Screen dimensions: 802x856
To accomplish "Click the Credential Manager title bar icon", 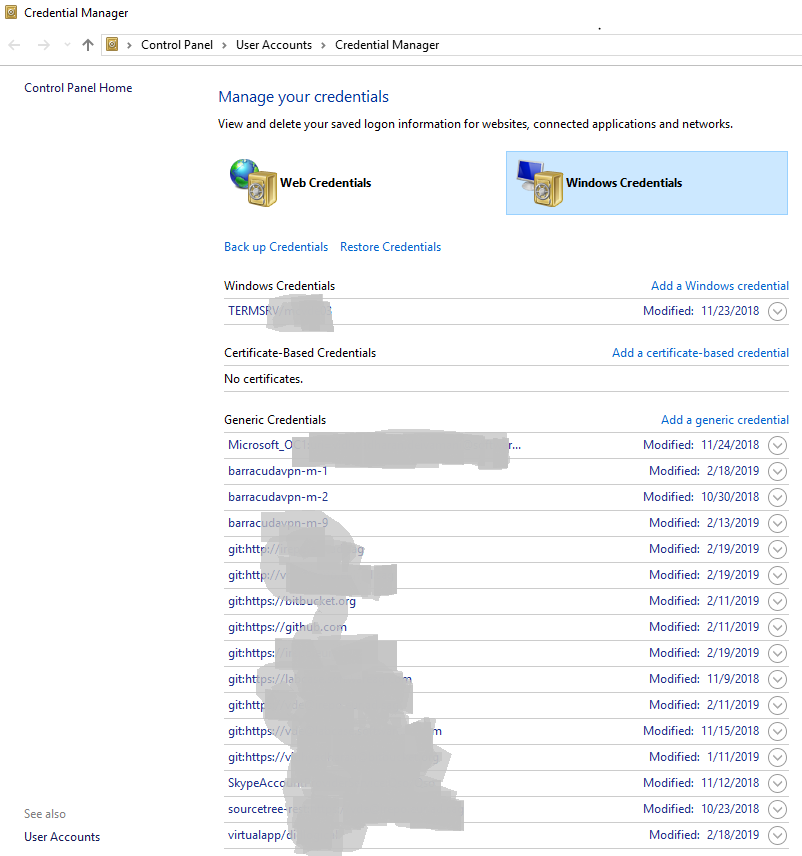I will (10, 12).
